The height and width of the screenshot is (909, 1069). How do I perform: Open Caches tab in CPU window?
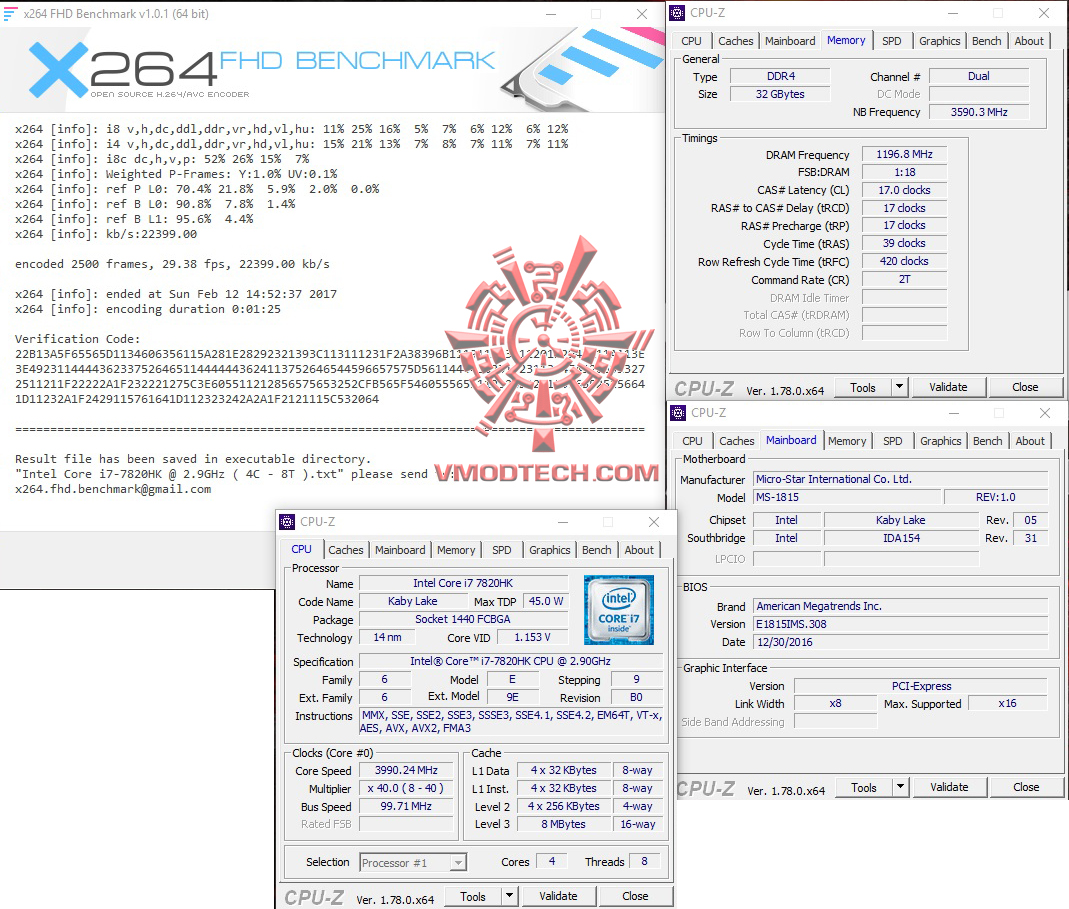346,550
